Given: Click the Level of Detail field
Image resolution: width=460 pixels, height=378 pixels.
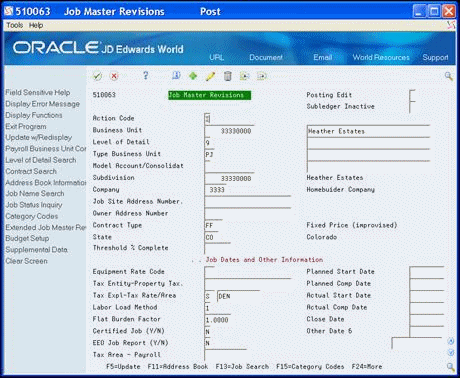Looking at the screenshot, I should point(208,143).
